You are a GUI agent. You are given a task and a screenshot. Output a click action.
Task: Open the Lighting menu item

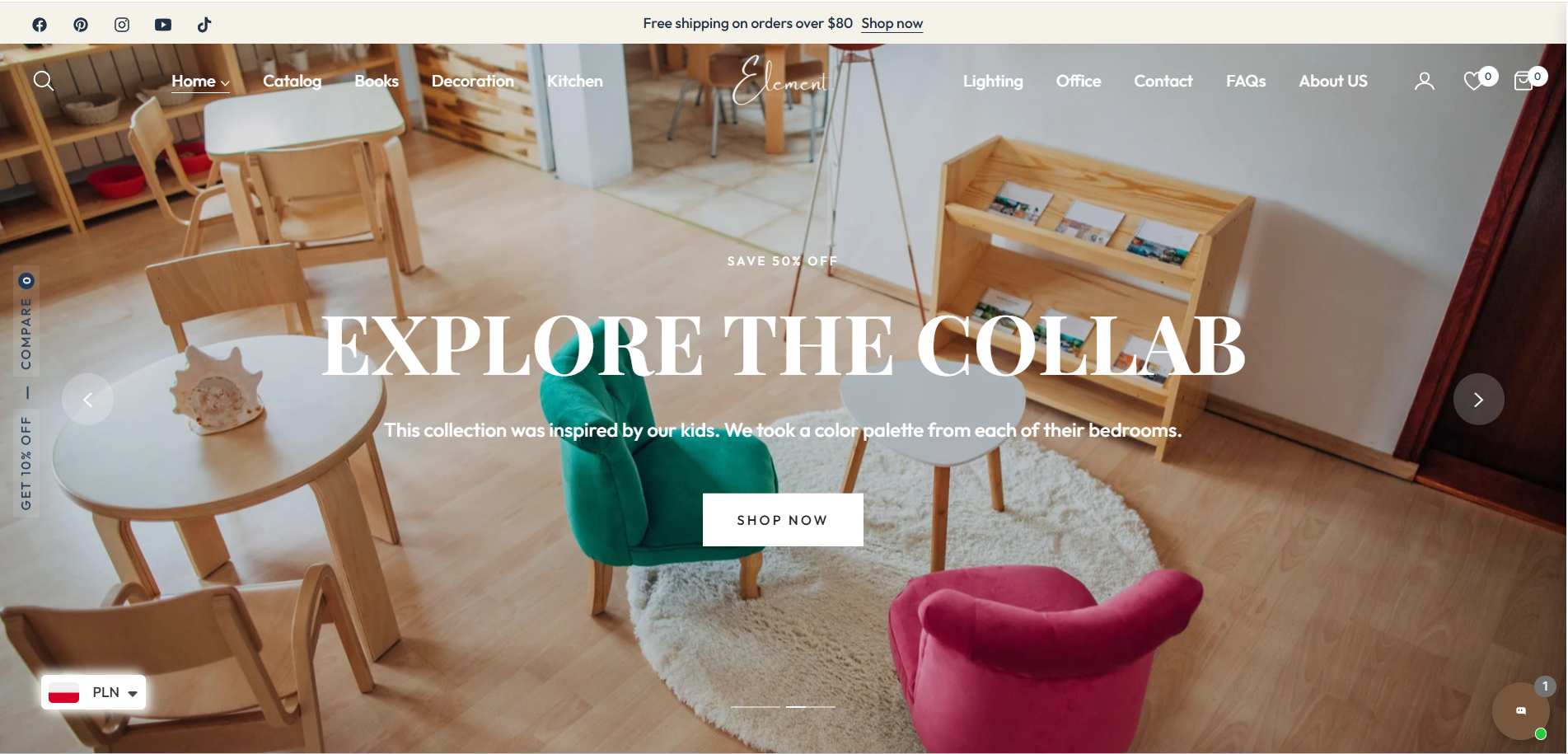tap(993, 81)
